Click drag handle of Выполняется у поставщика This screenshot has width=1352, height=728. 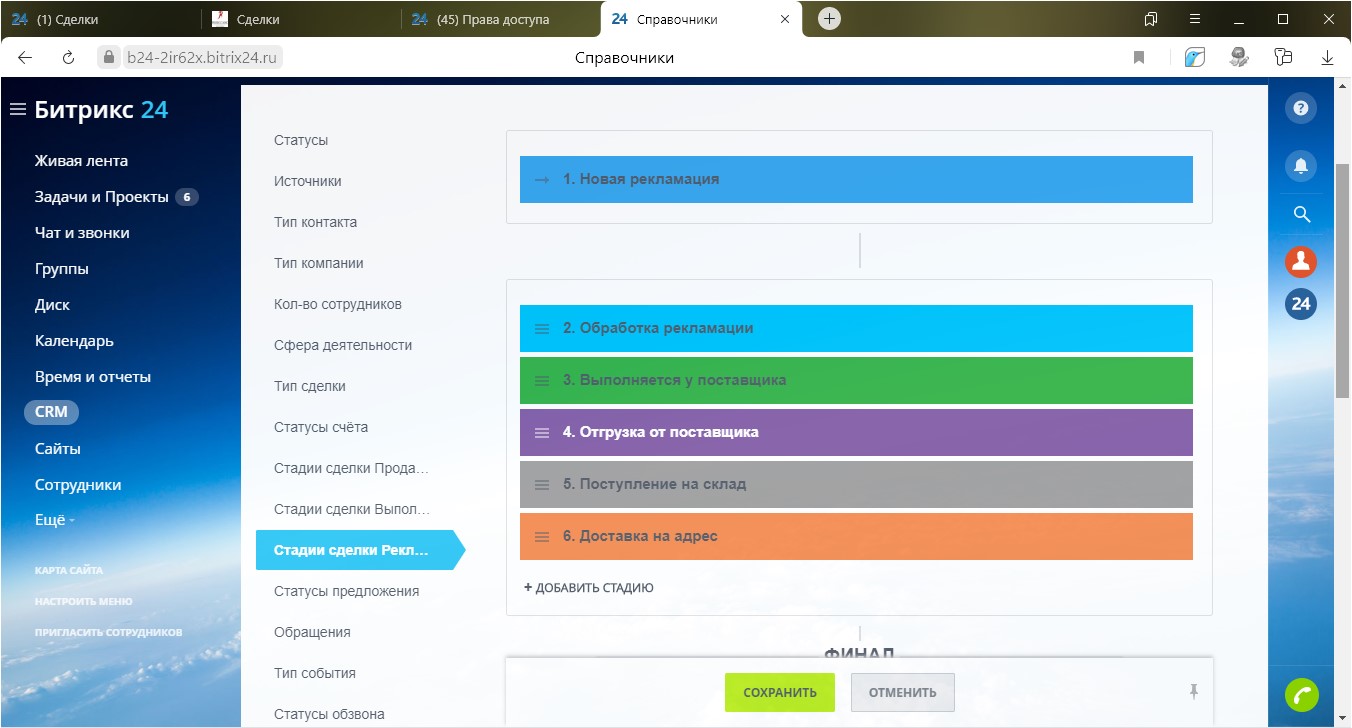[x=542, y=380]
